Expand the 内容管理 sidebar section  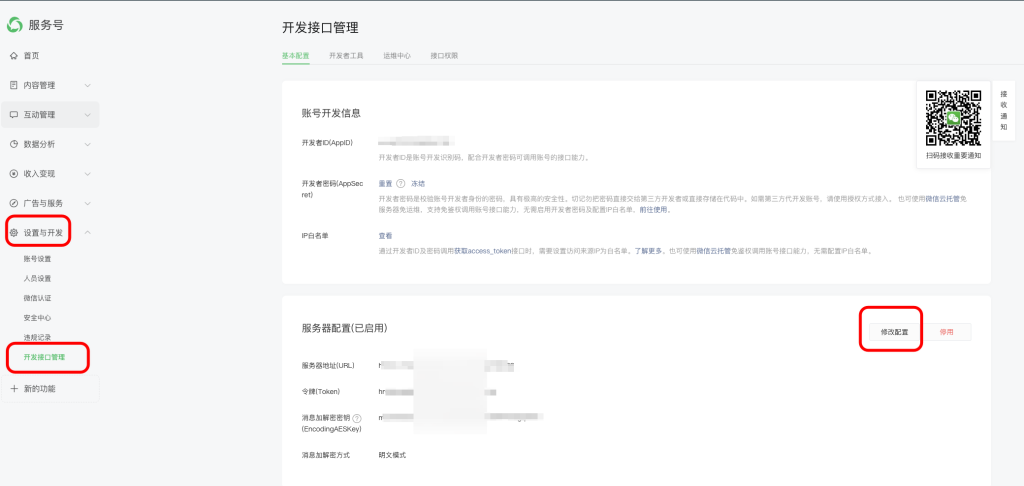click(x=88, y=86)
